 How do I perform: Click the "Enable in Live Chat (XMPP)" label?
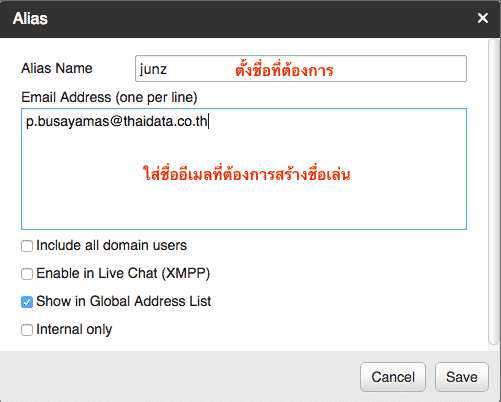coord(123,273)
